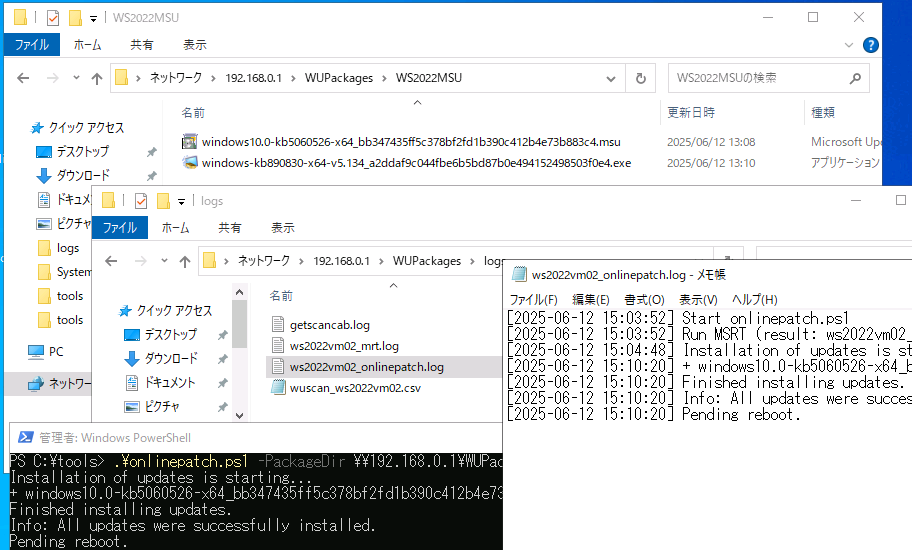This screenshot has height=550, width=912.
Task: Select wuscan_ws2022vm02.csv file
Action: click(x=347, y=388)
